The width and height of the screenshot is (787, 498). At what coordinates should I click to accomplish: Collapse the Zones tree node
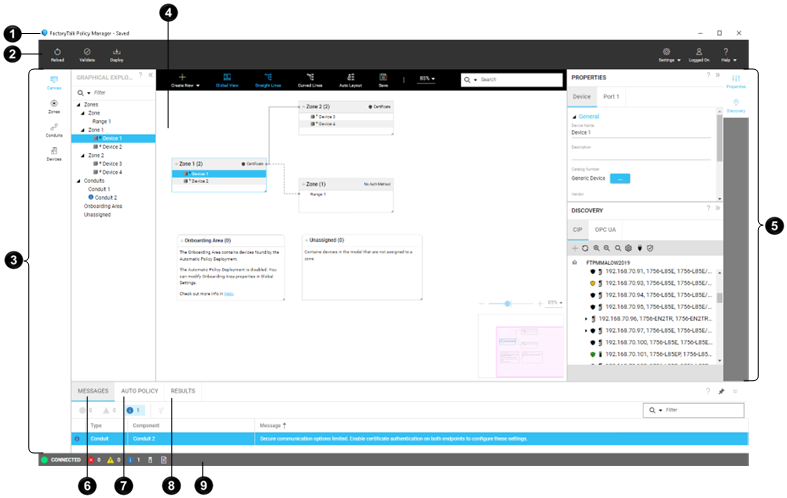pyautogui.click(x=78, y=105)
